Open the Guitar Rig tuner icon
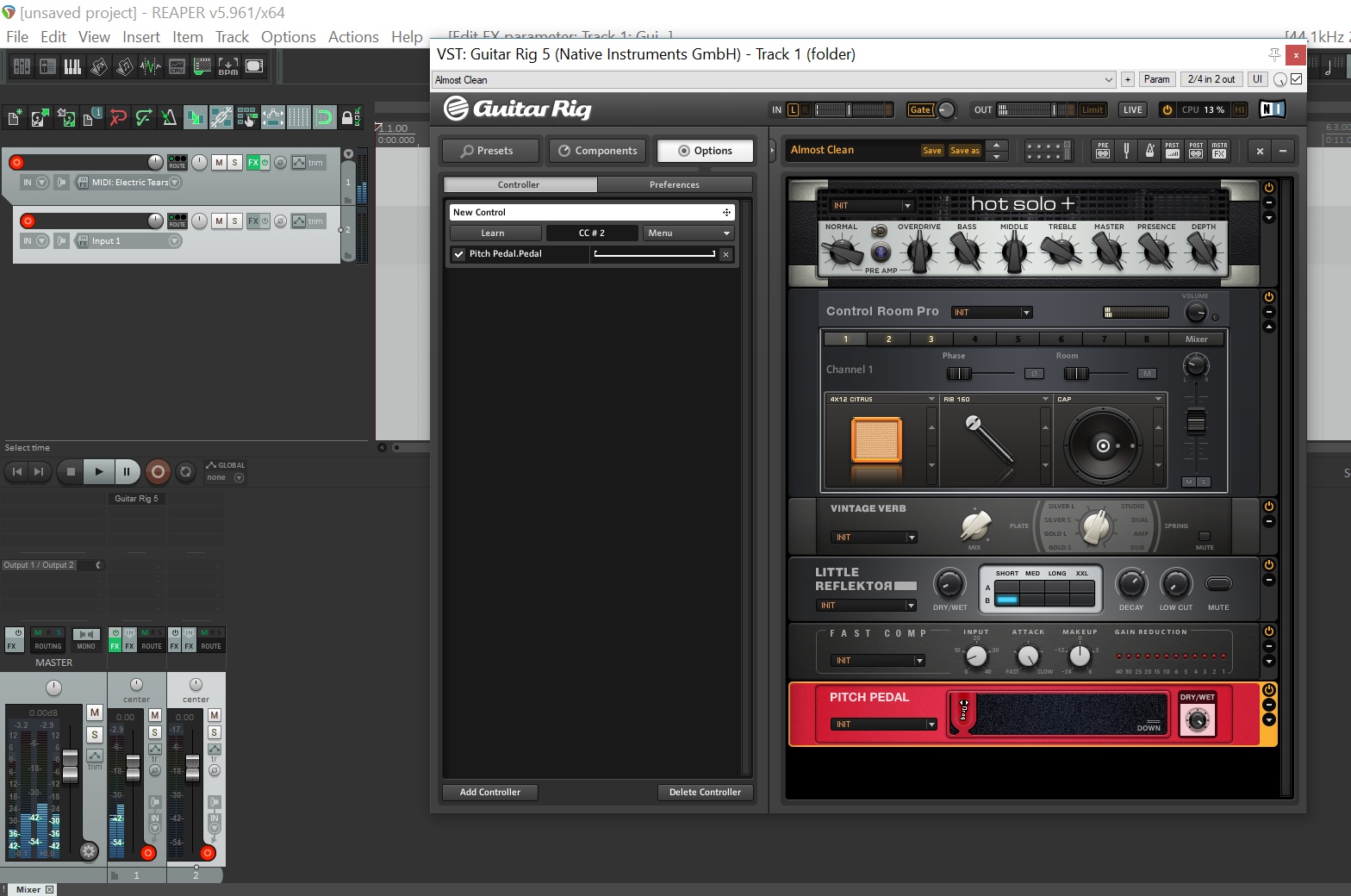The image size is (1351, 896). (x=1126, y=151)
